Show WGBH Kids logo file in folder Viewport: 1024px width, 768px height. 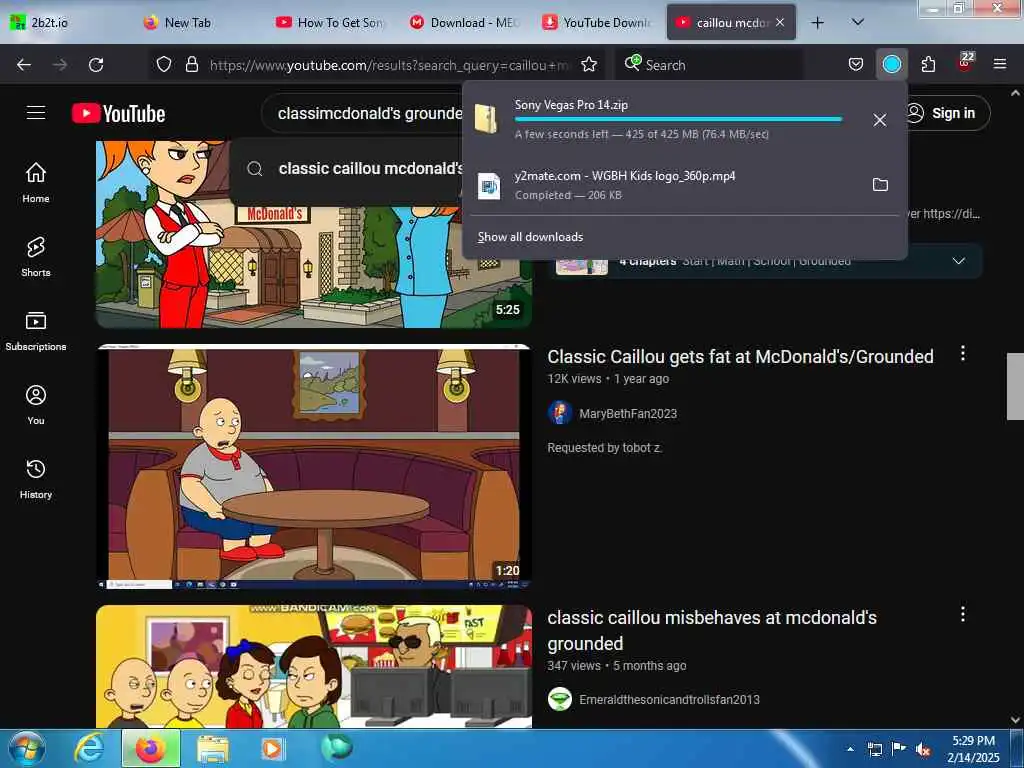(x=880, y=185)
